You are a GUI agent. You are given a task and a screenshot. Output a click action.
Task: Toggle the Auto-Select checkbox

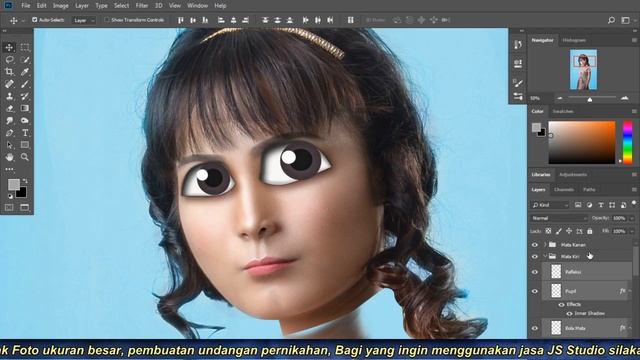[x=35, y=20]
